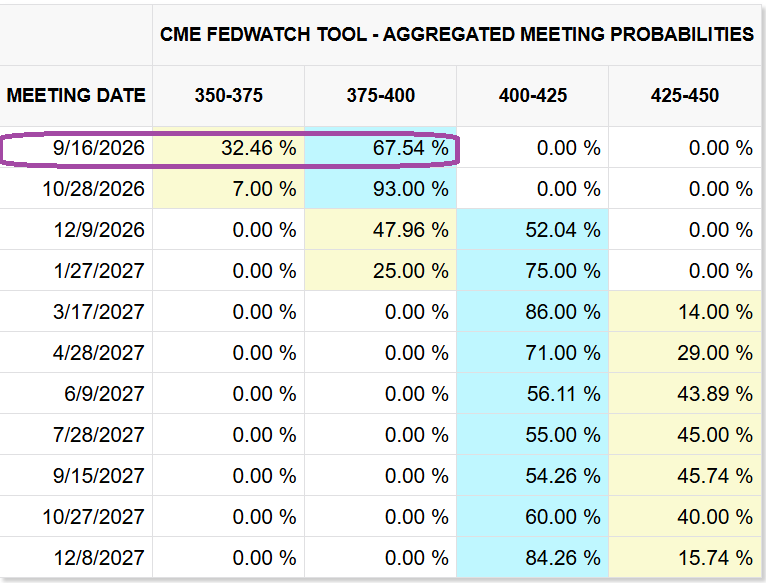Image resolution: width=766 pixels, height=583 pixels.
Task: Click the 54.26 % cell
Action: (532, 475)
